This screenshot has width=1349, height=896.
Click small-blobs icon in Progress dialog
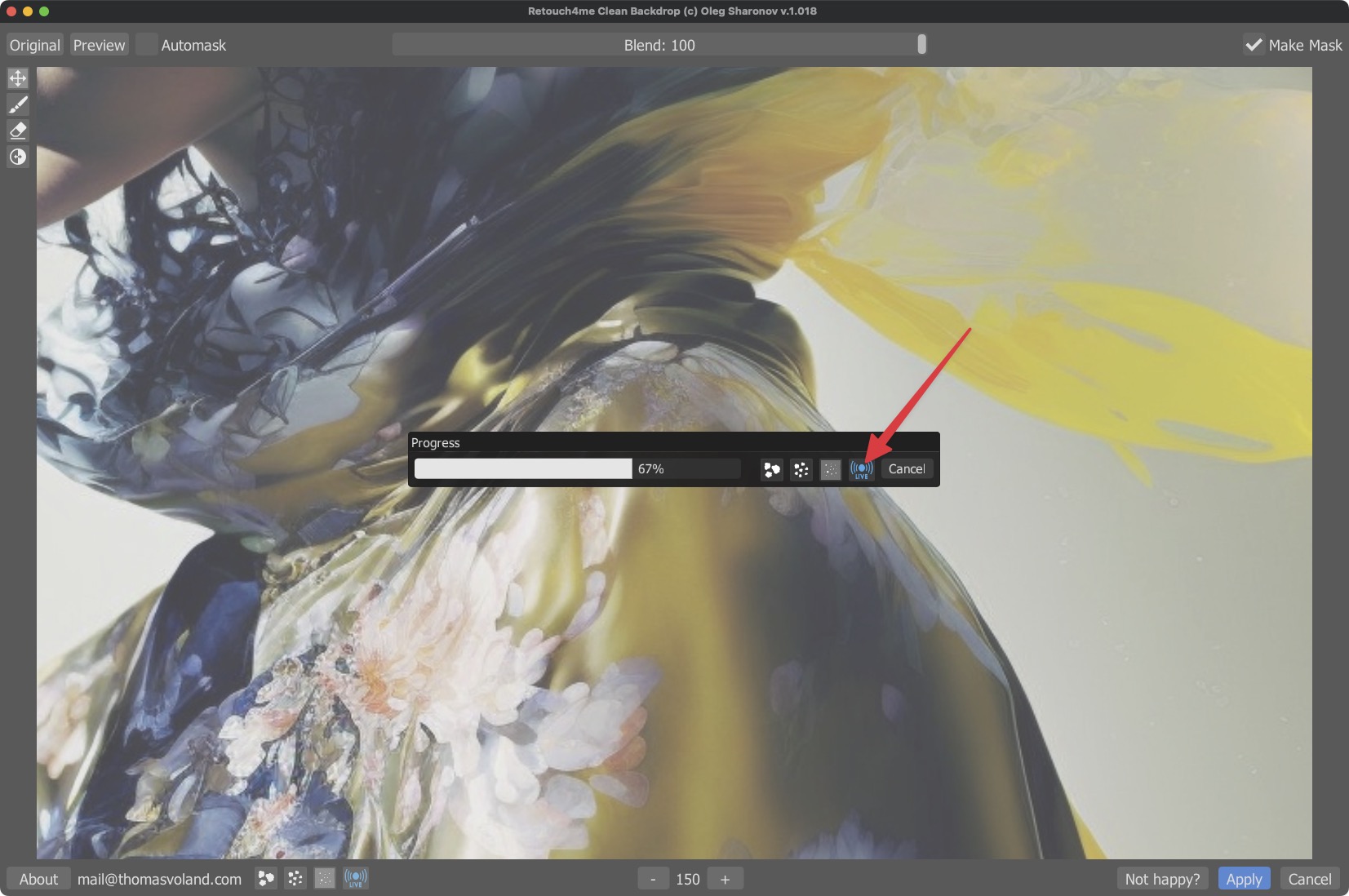(x=801, y=469)
